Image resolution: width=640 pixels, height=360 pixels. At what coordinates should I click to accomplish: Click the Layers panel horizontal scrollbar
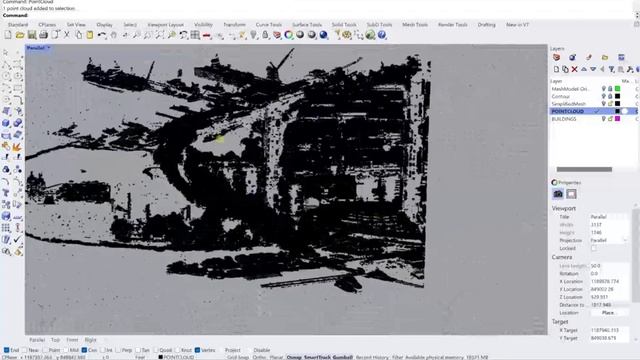pos(584,169)
